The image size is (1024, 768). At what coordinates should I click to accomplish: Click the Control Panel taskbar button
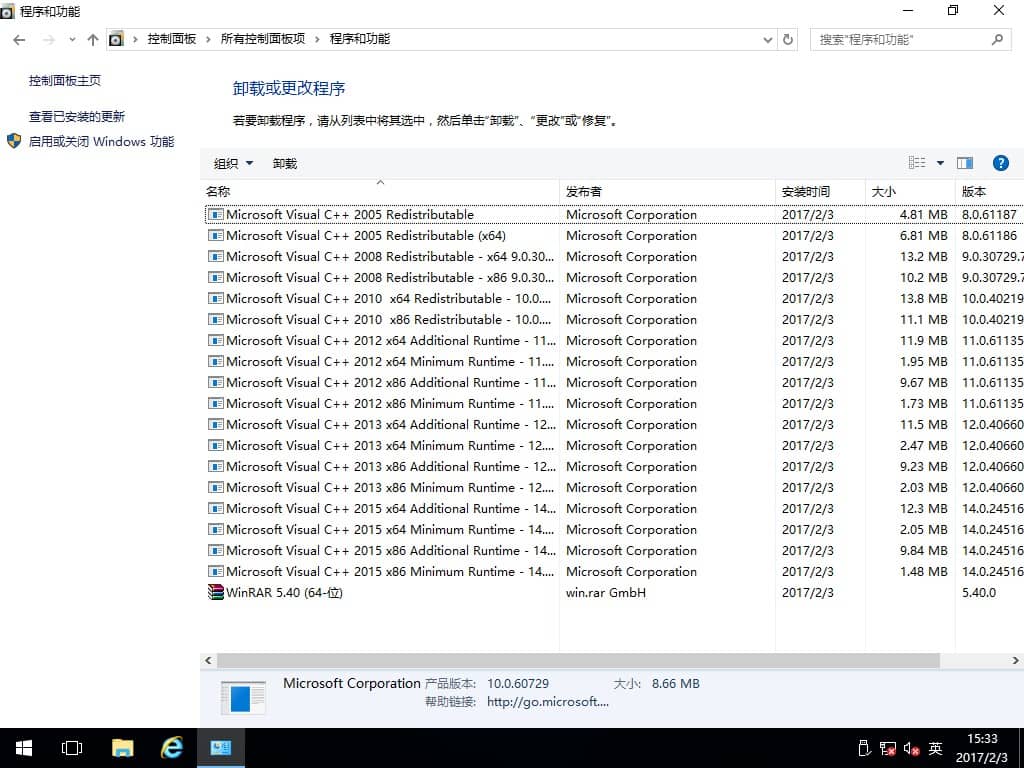coord(221,748)
